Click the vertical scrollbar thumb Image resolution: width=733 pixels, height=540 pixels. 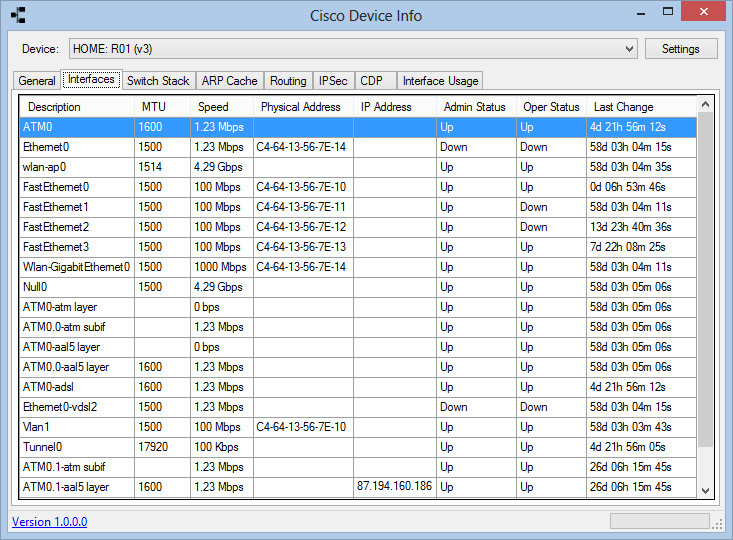(x=705, y=280)
